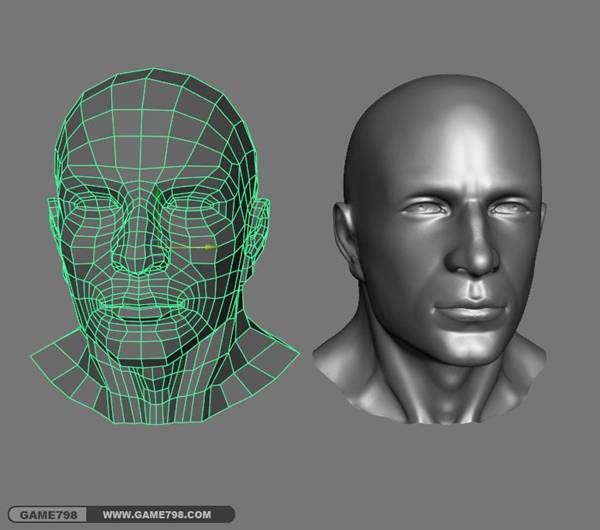Click the WWW.GAME798.COM text
600x530 pixels.
[x=157, y=515]
